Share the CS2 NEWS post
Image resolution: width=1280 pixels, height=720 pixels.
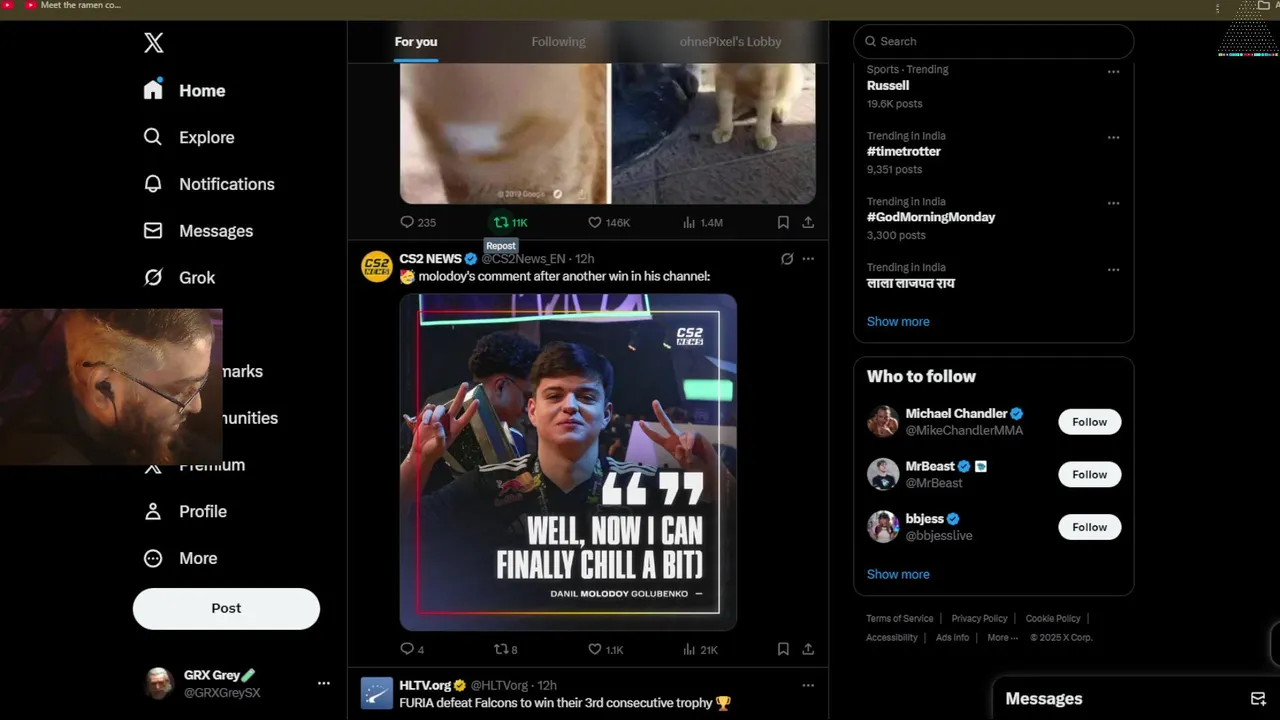click(808, 649)
